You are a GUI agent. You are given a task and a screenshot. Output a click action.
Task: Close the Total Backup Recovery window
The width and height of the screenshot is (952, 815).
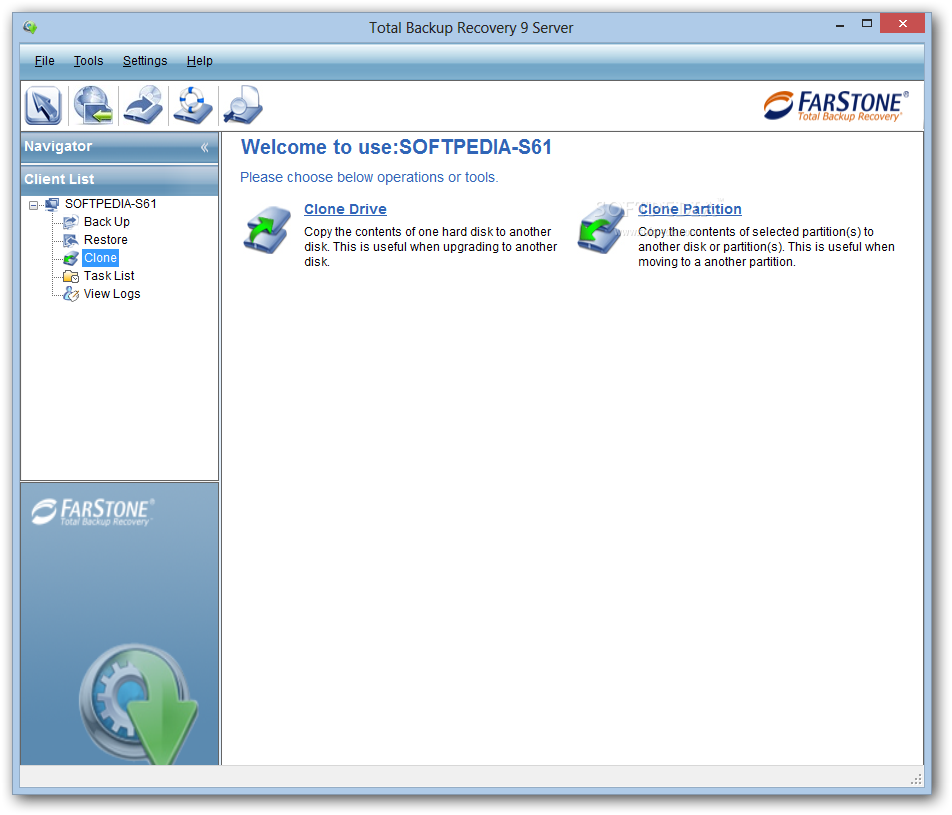[902, 24]
